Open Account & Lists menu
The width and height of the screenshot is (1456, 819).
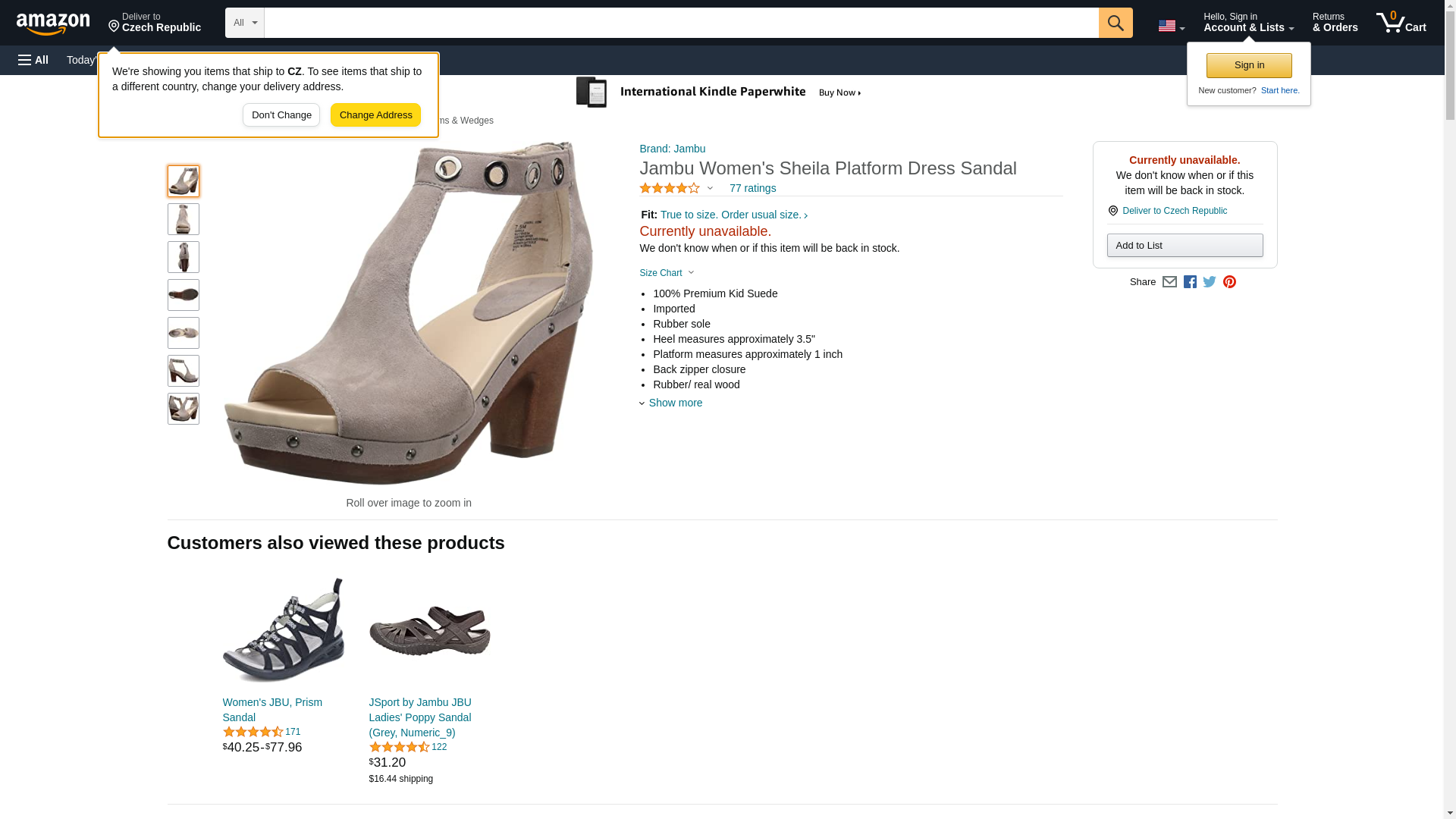click(1248, 23)
